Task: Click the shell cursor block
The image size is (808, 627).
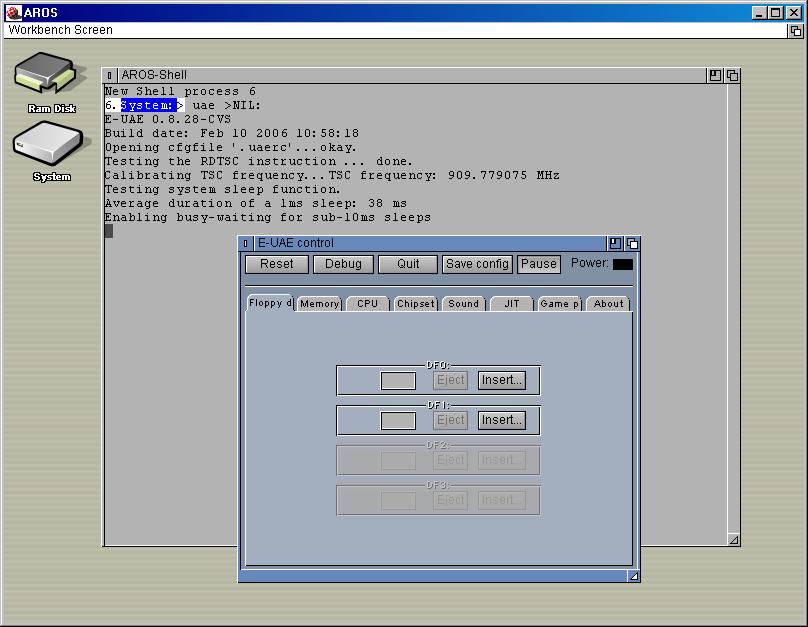Action: [109, 231]
